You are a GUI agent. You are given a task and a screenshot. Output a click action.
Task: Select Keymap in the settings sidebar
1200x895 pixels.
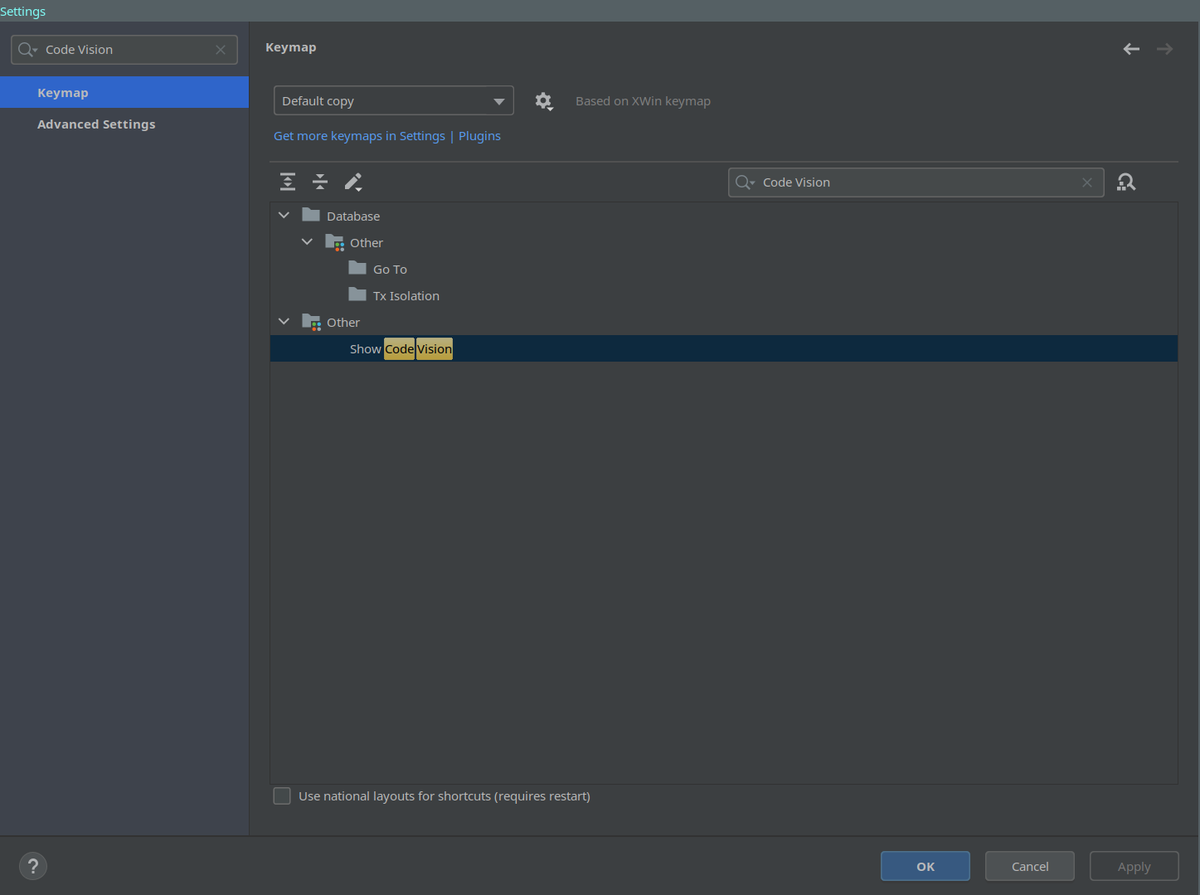point(124,92)
